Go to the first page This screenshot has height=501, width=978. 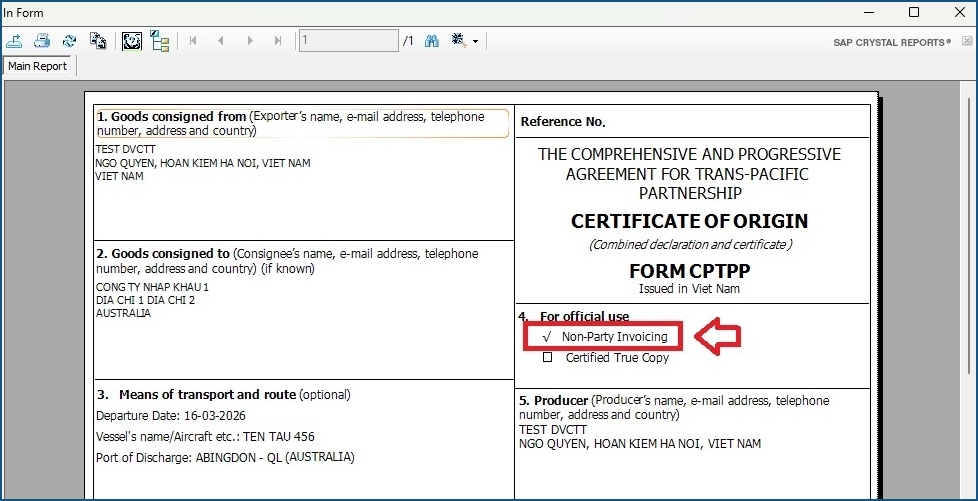(193, 41)
